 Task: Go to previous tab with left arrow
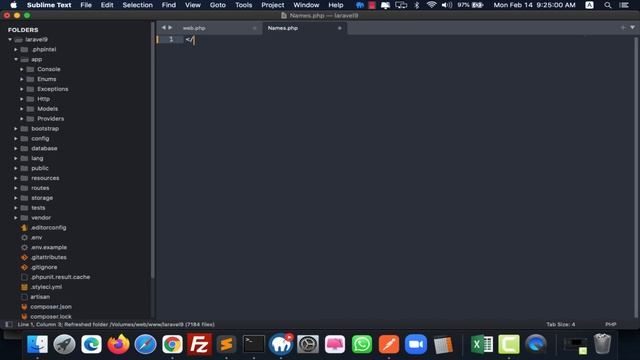[x=163, y=28]
